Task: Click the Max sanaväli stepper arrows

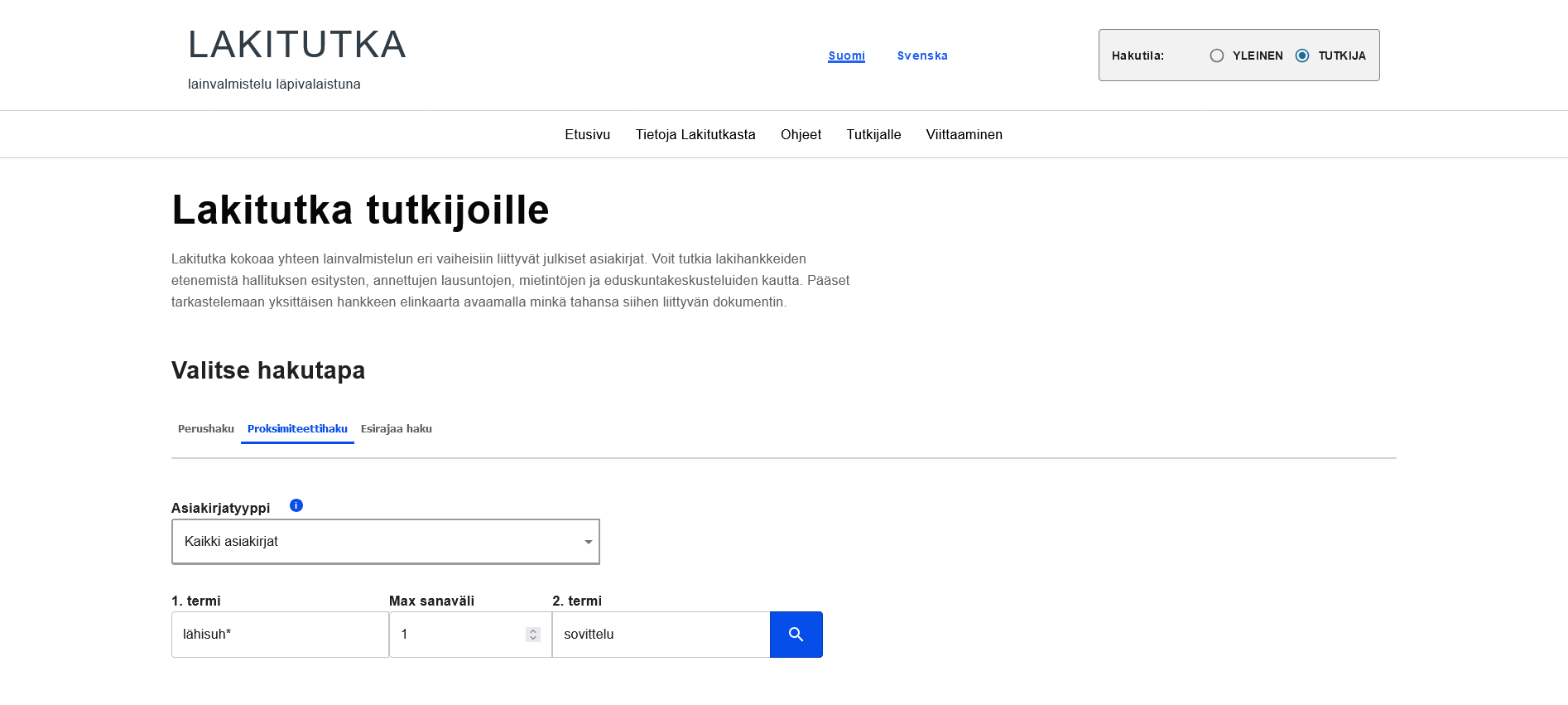Action: (x=533, y=635)
